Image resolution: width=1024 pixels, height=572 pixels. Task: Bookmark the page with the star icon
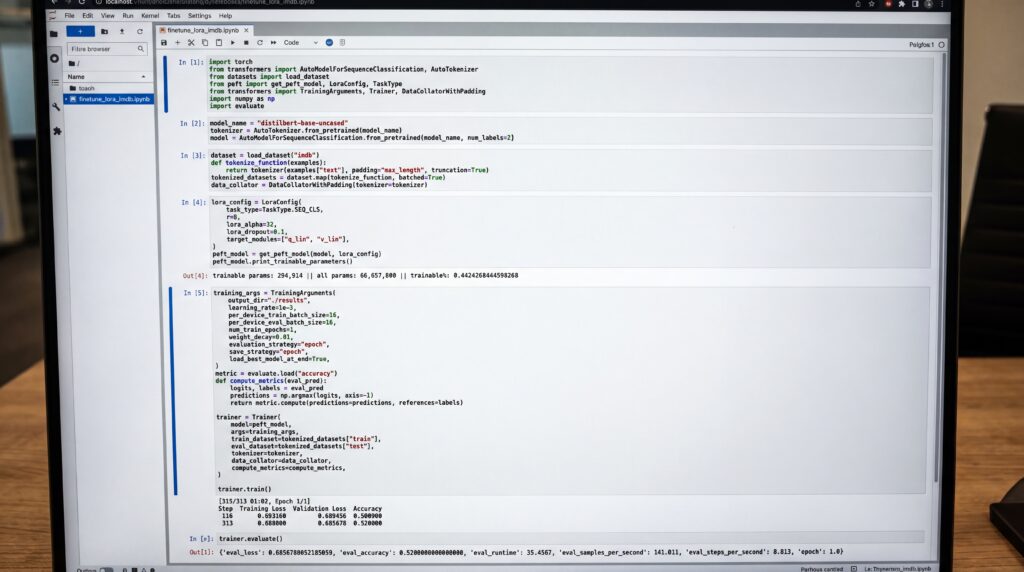(x=872, y=3)
